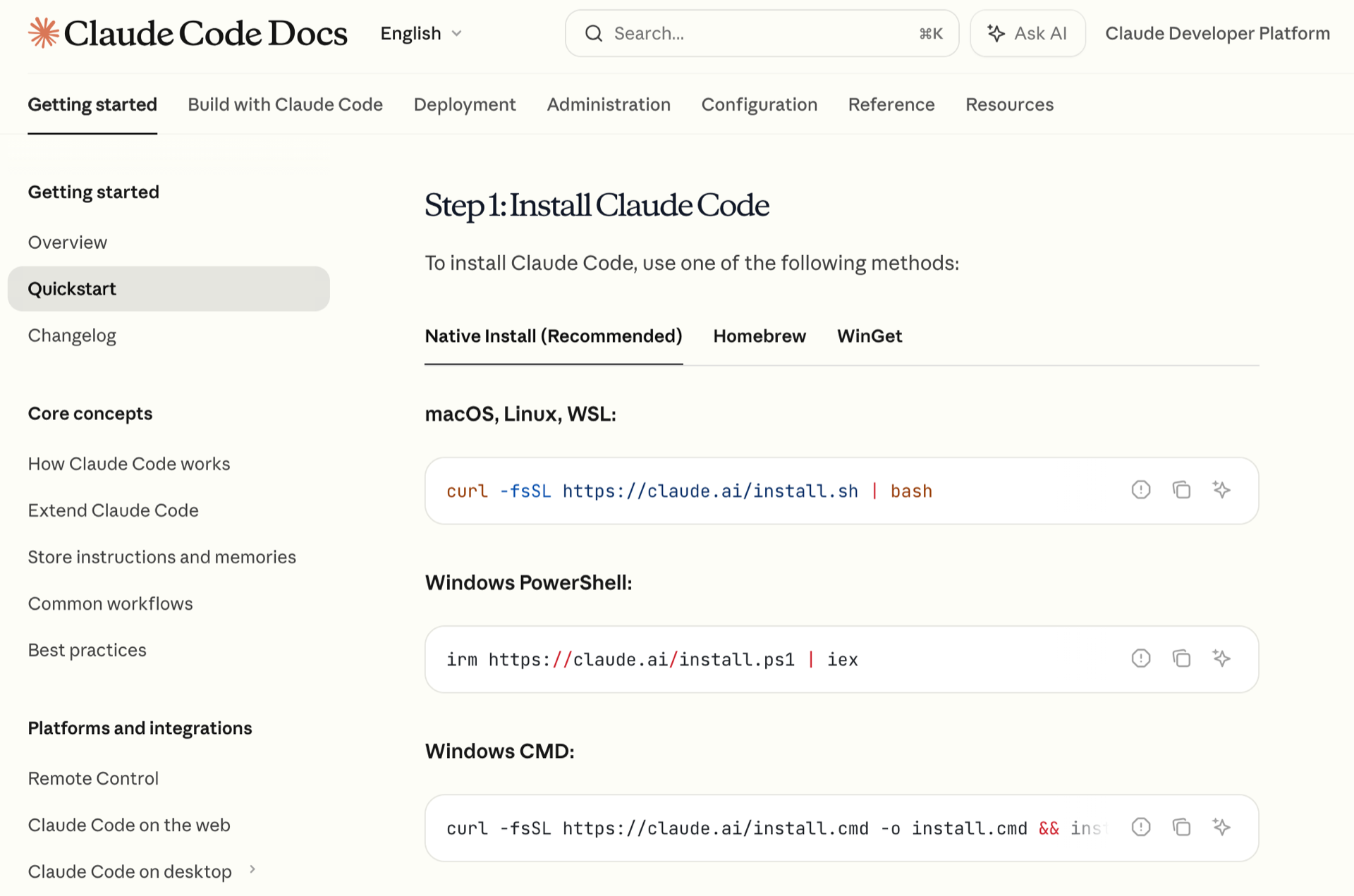1354x896 pixels.
Task: Switch to the Homebrew install tab
Action: [759, 336]
